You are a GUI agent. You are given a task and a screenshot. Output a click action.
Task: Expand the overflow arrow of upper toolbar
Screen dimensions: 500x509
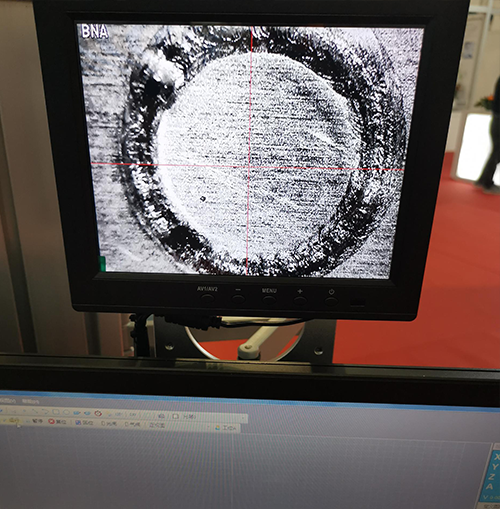click(243, 418)
